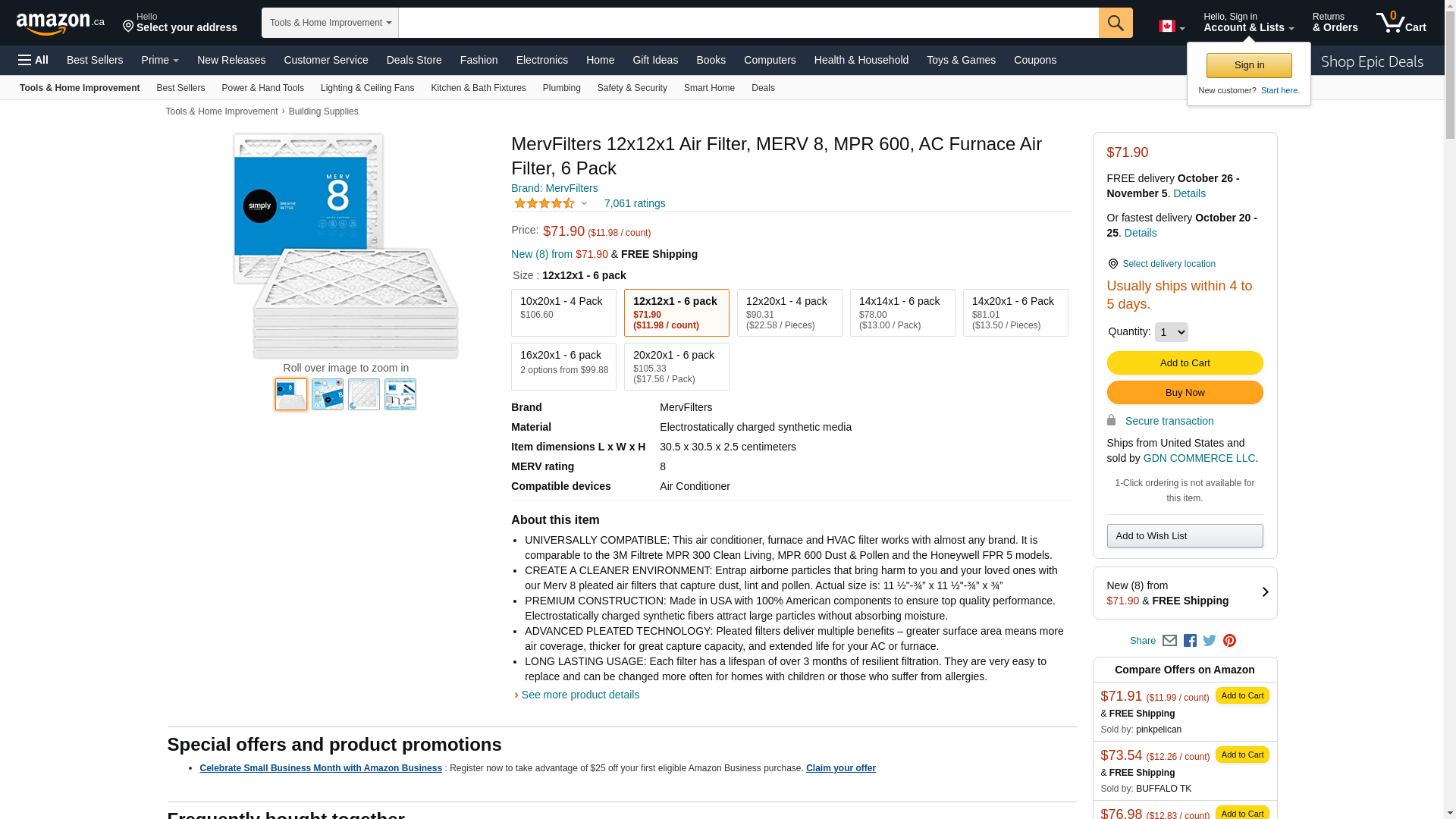Pin product on Pinterest
The image size is (1456, 819).
pyautogui.click(x=1229, y=641)
